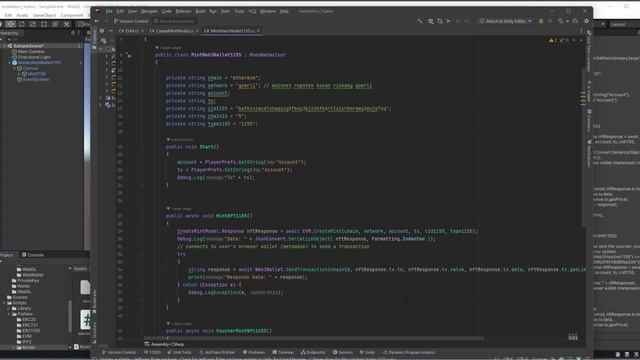Image resolution: width=640 pixels, height=360 pixels.
Task: Collapse the MintWeb3Wallet1155 hierarchy object
Action: coord(10,63)
